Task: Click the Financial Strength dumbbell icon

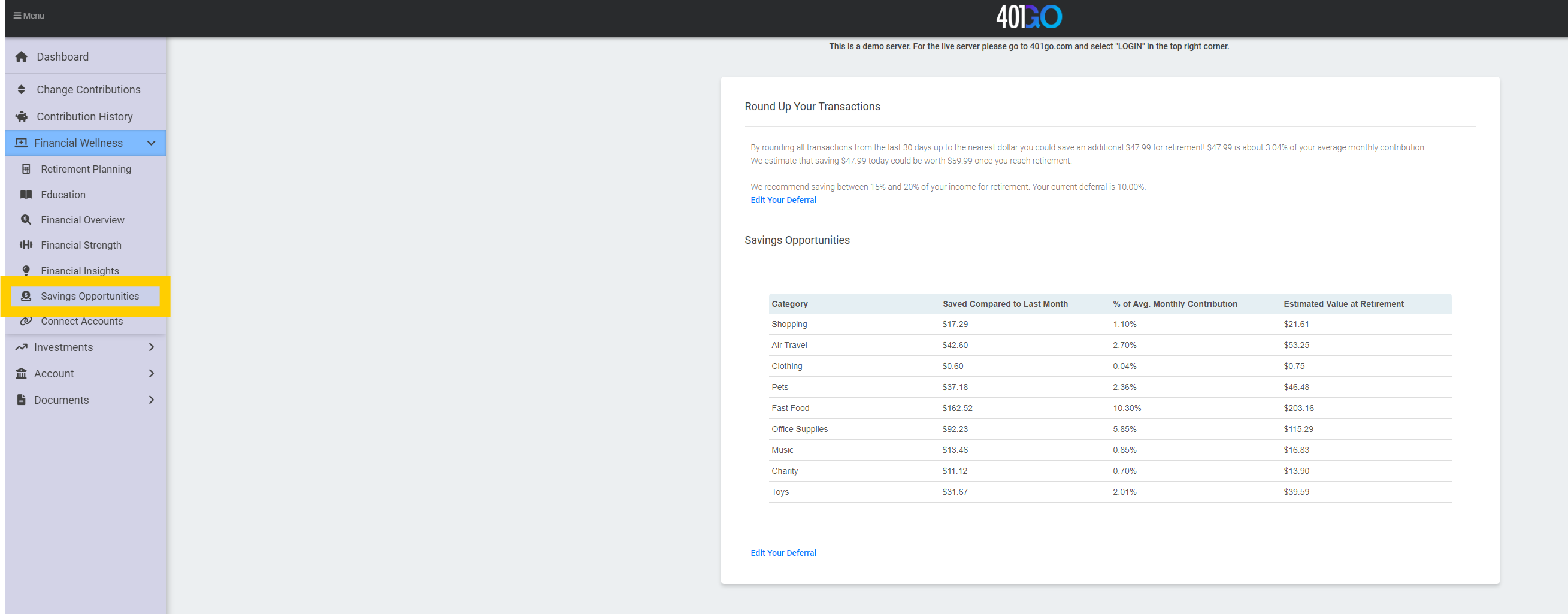Action: click(26, 245)
